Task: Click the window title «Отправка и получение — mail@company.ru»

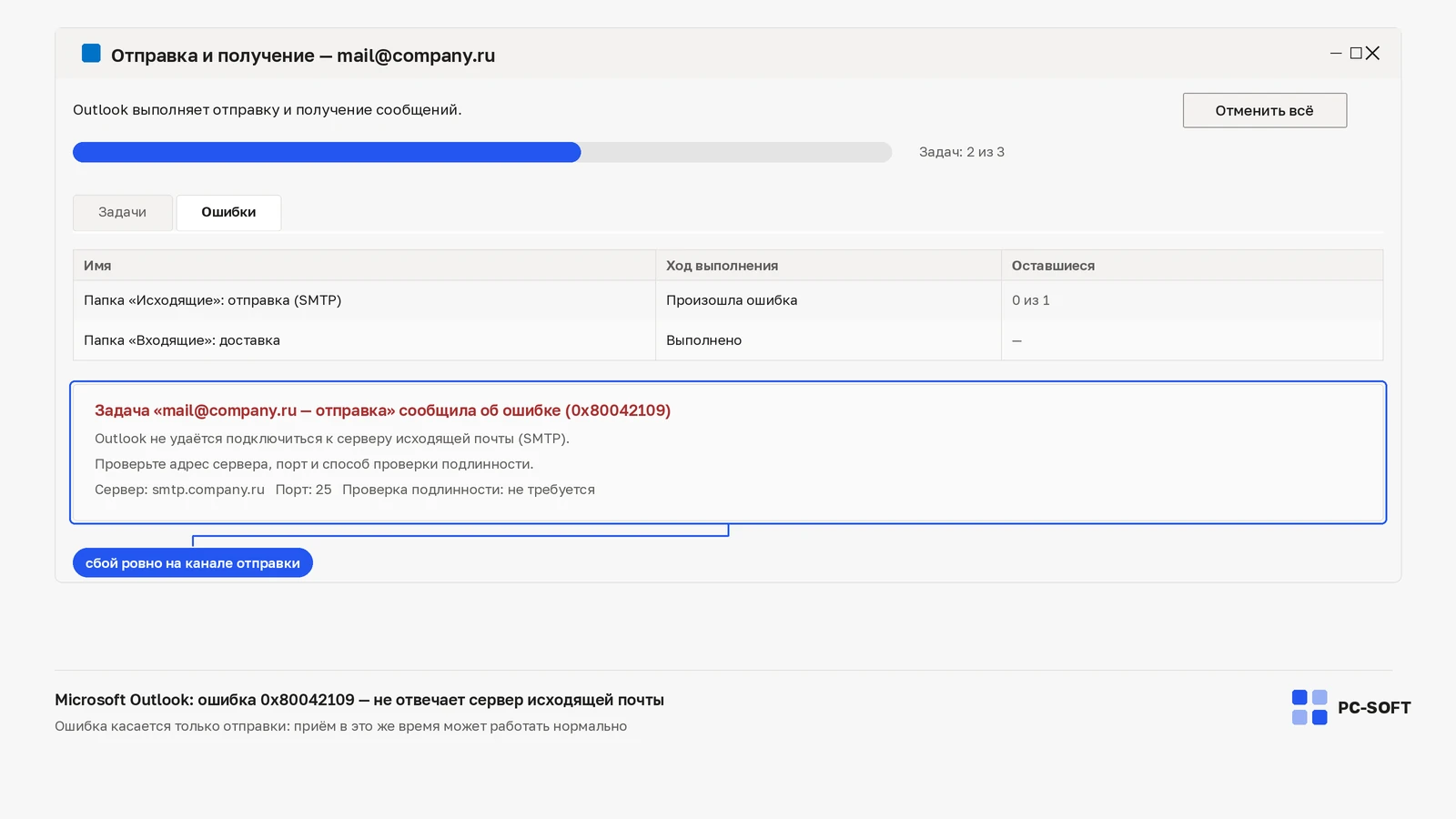Action: click(303, 56)
